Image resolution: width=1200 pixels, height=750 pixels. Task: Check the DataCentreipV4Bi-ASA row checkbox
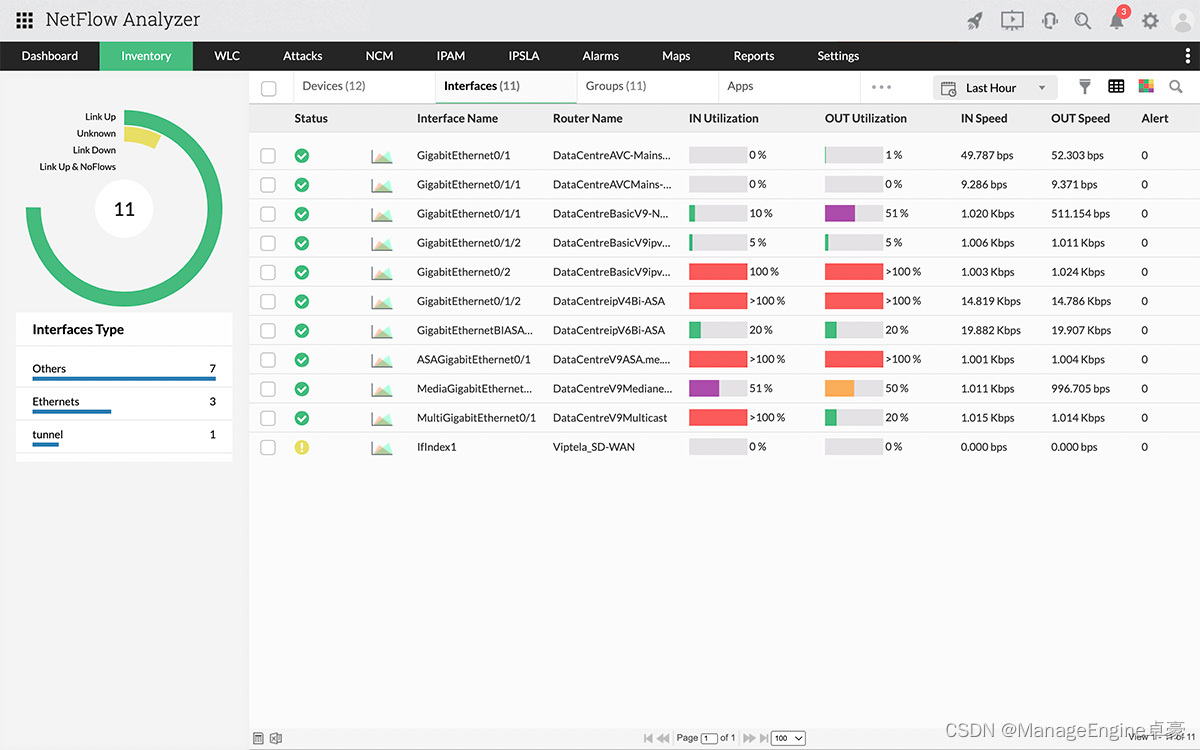click(268, 301)
